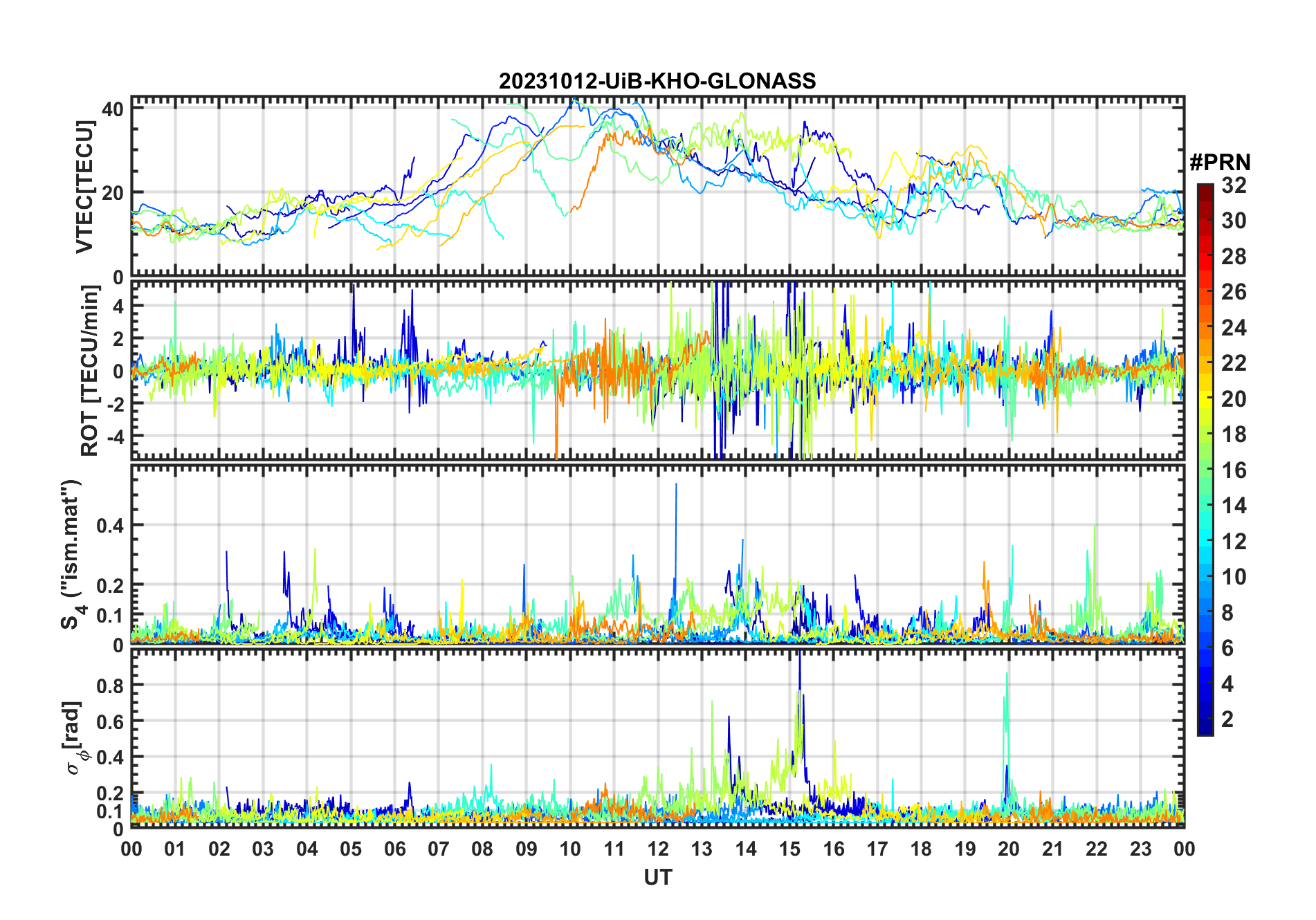The height and width of the screenshot is (920, 1316).
Task: Click colorbar tick label 2
Action: pos(1227,719)
